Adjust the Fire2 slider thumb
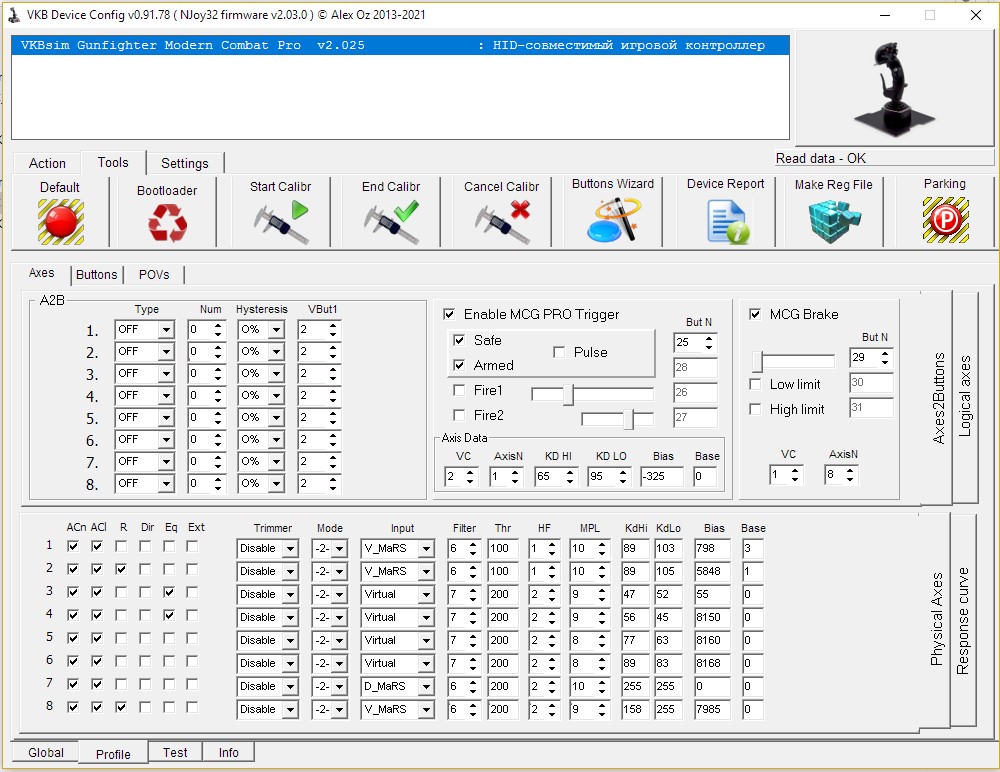 (x=629, y=419)
